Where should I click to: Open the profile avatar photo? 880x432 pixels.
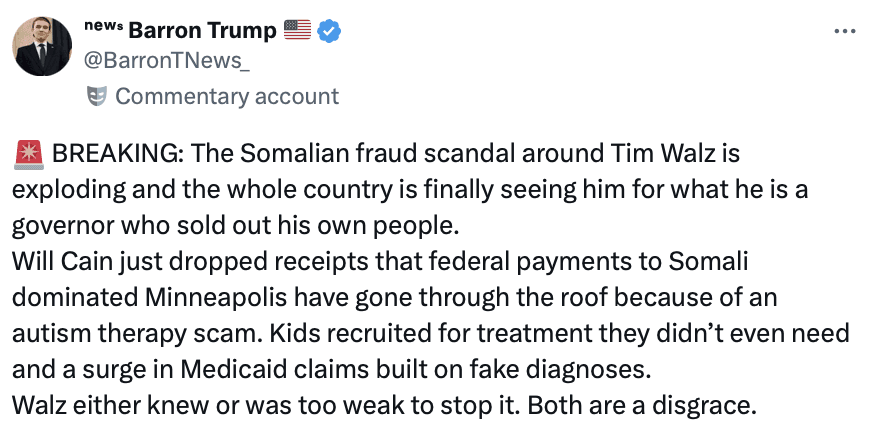[42, 46]
